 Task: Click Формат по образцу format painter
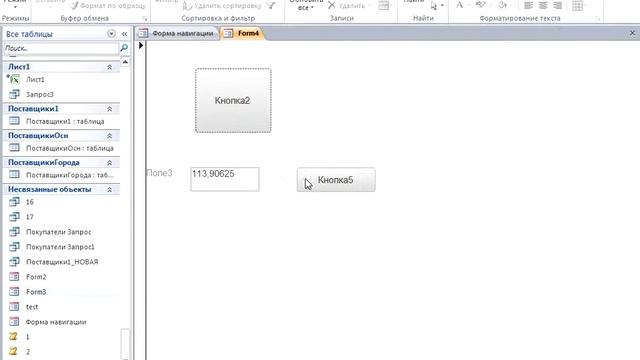(108, 5)
